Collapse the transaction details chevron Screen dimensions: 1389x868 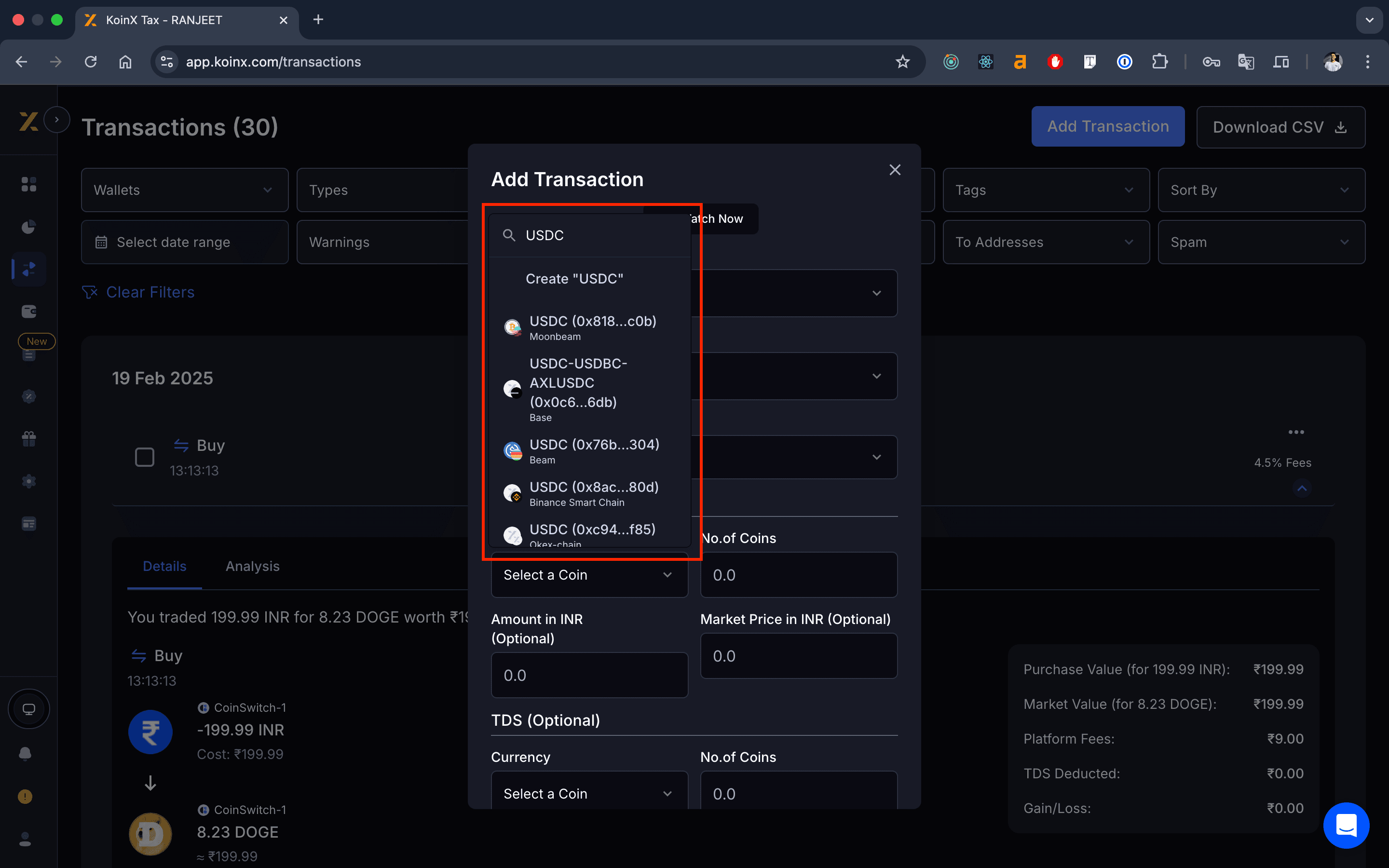(1302, 488)
